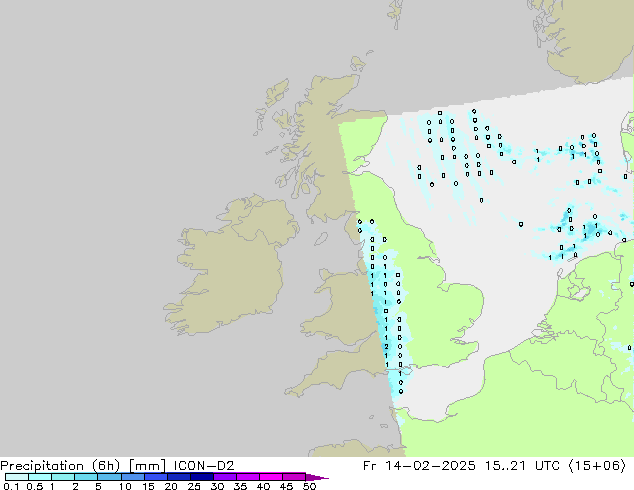Click the date '14-02-2025' text
Image resolution: width=634 pixels, height=490 pixels.
tap(430, 466)
